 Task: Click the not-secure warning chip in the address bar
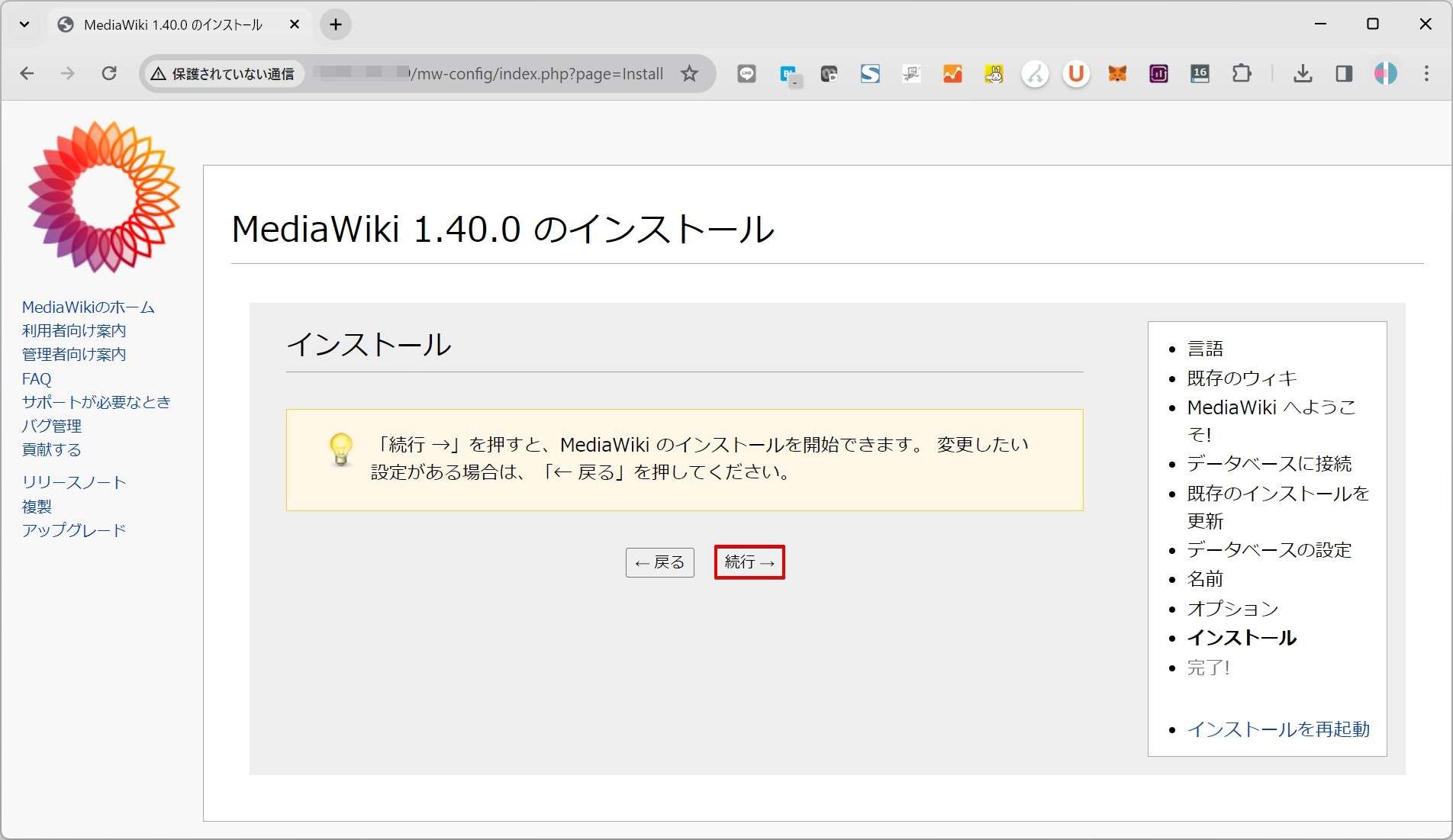(x=223, y=74)
